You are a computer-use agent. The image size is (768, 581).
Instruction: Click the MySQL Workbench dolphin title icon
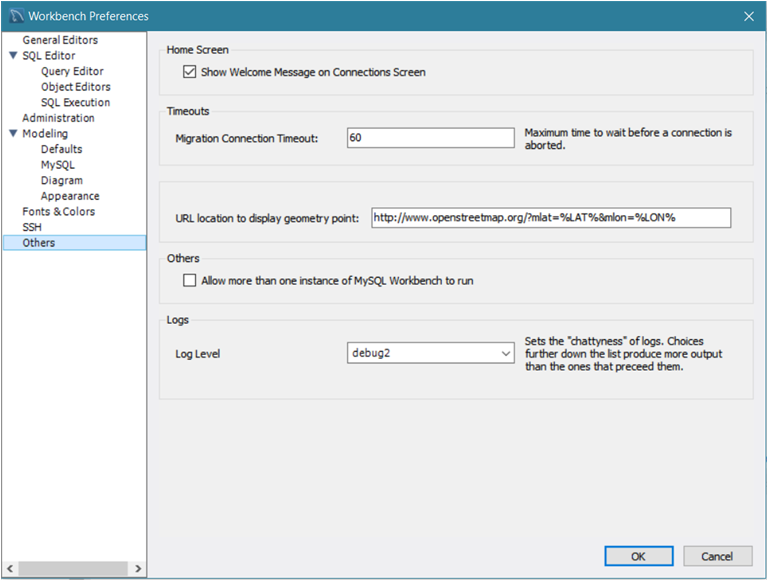point(16,16)
